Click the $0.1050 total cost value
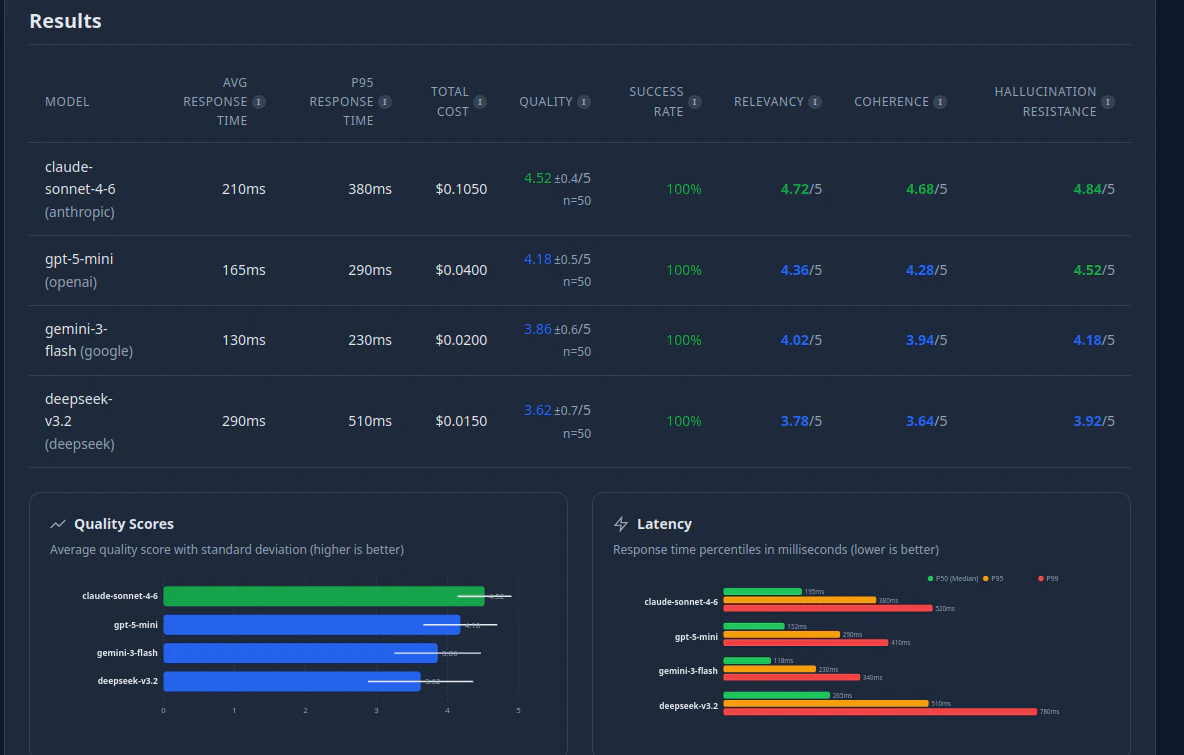The height and width of the screenshot is (755, 1184). coord(461,189)
